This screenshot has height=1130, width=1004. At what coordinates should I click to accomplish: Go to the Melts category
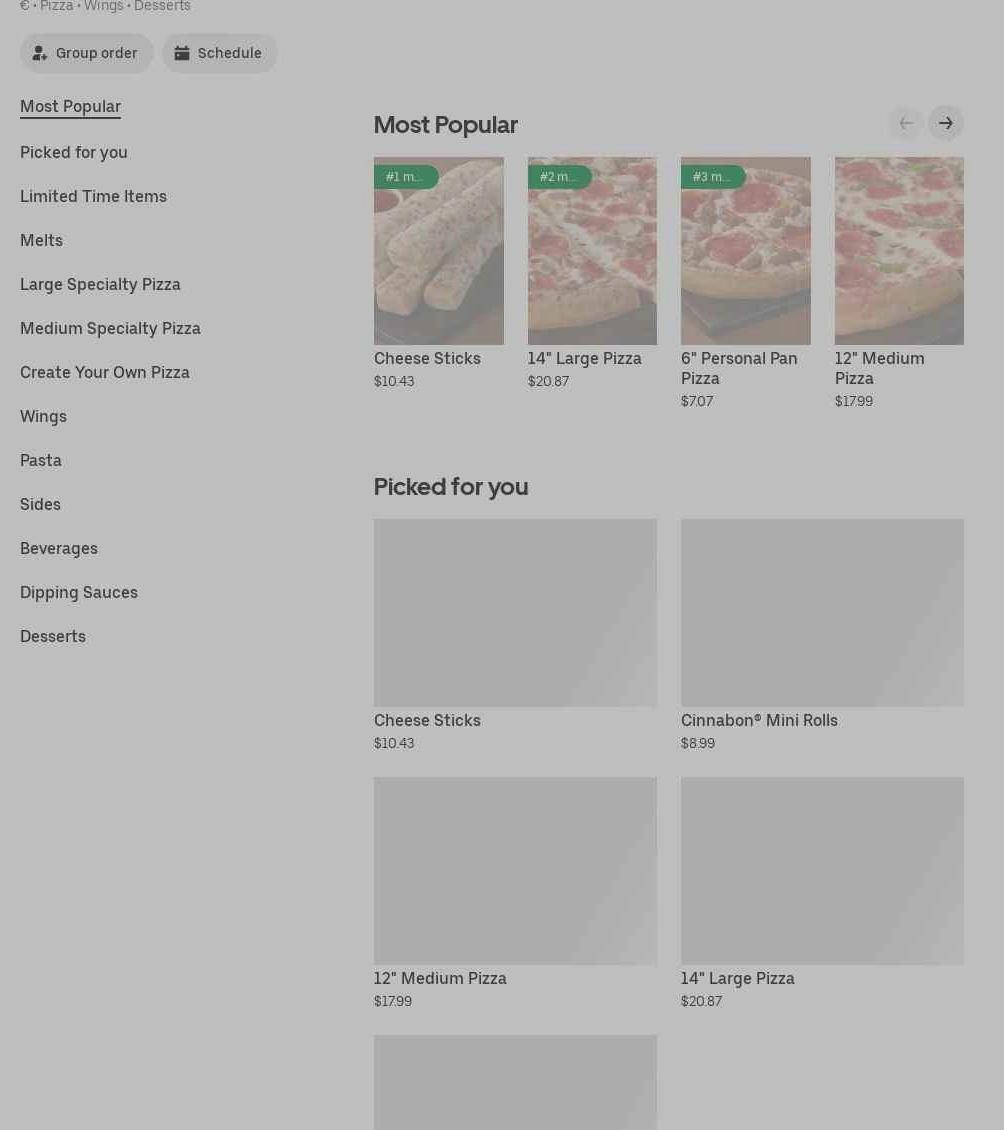point(41,240)
